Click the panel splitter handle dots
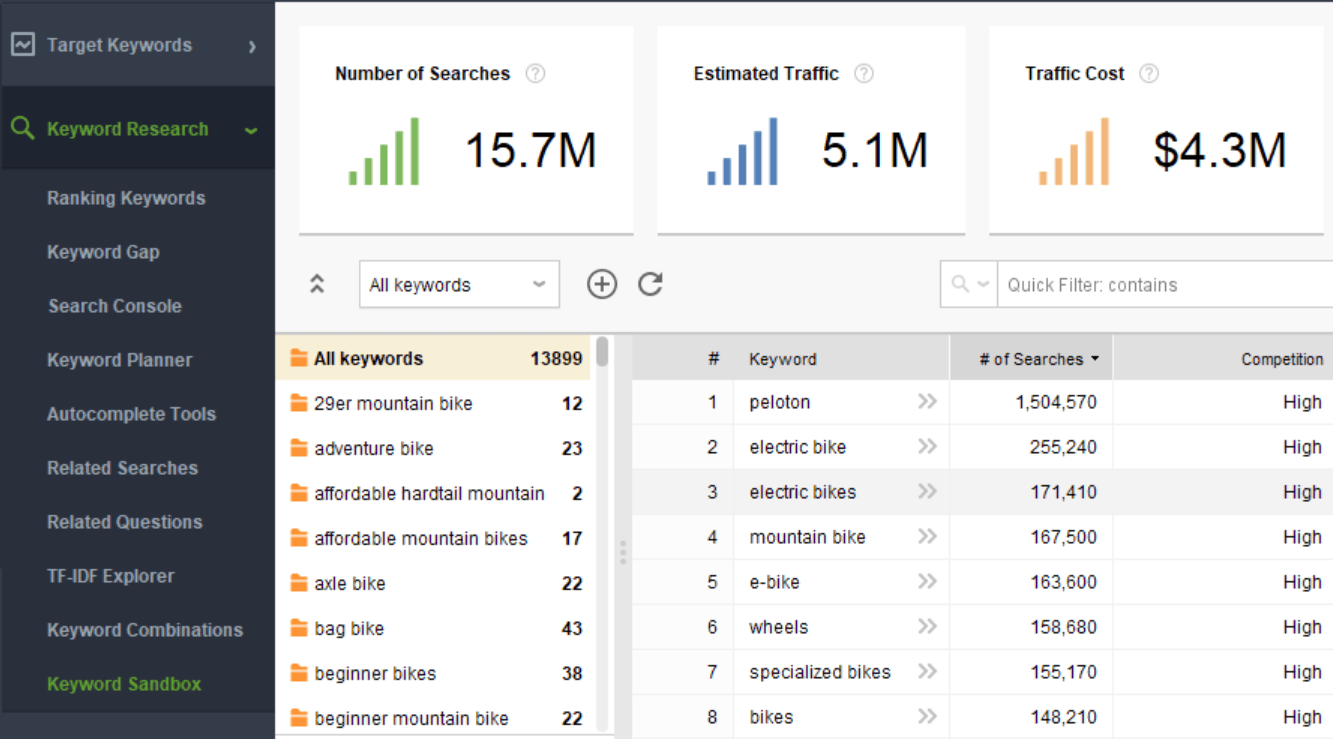Viewport: 1333px width, 739px height. pyautogui.click(x=623, y=553)
